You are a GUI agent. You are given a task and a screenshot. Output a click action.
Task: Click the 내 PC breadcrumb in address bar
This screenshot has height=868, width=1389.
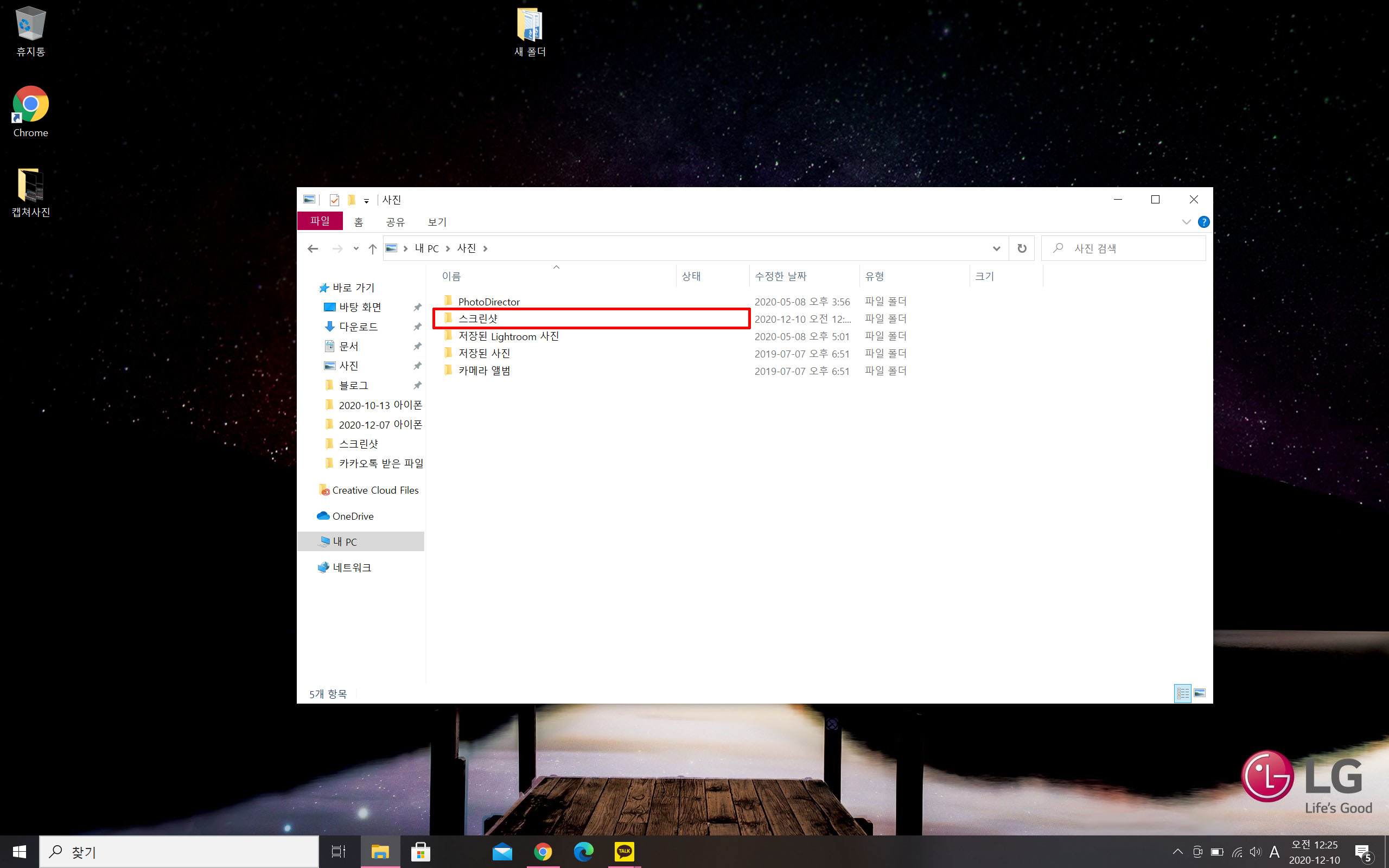click(x=426, y=248)
